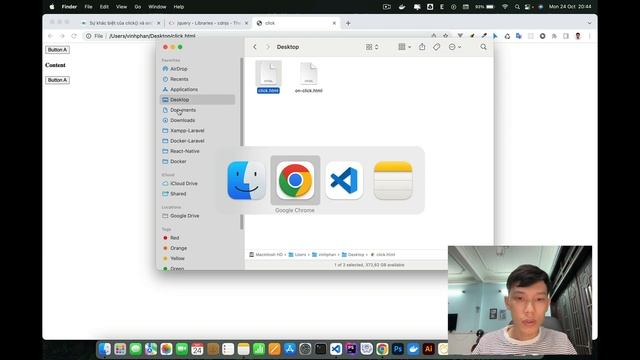Open the Edit menu

(x=104, y=7)
